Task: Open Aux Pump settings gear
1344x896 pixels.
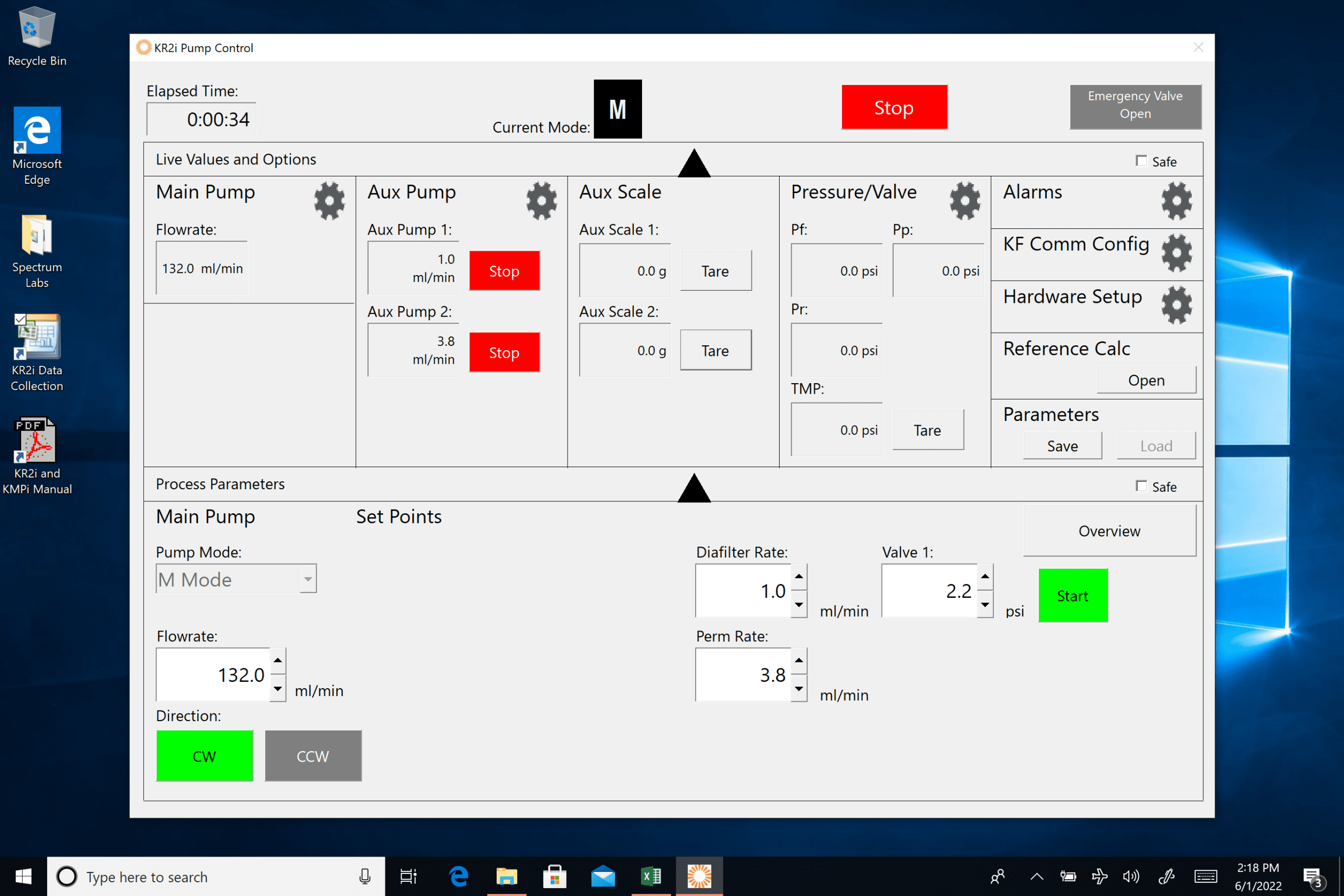Action: click(541, 201)
